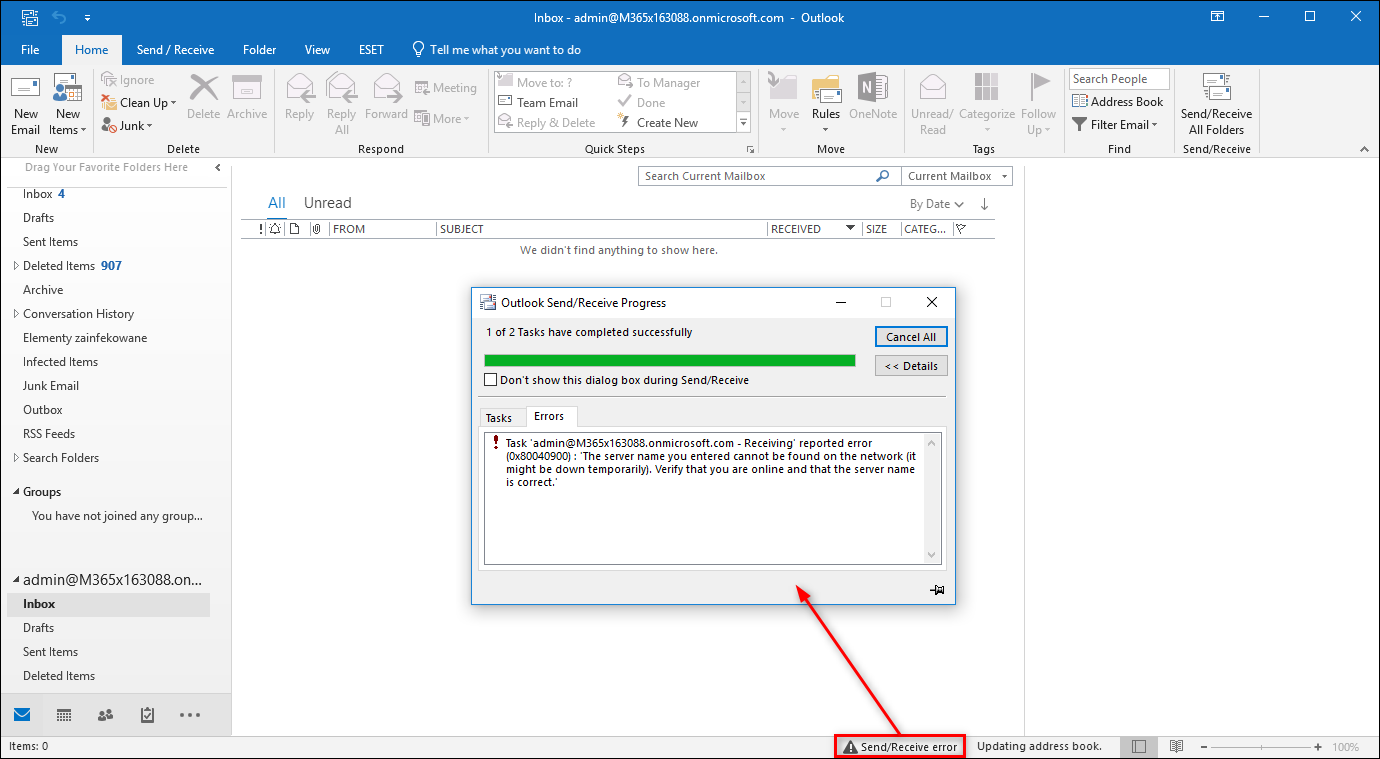Viewport: 1380px width, 759px height.
Task: Enable 'Don't show this dialog box during Send/Receive'
Action: click(x=490, y=379)
